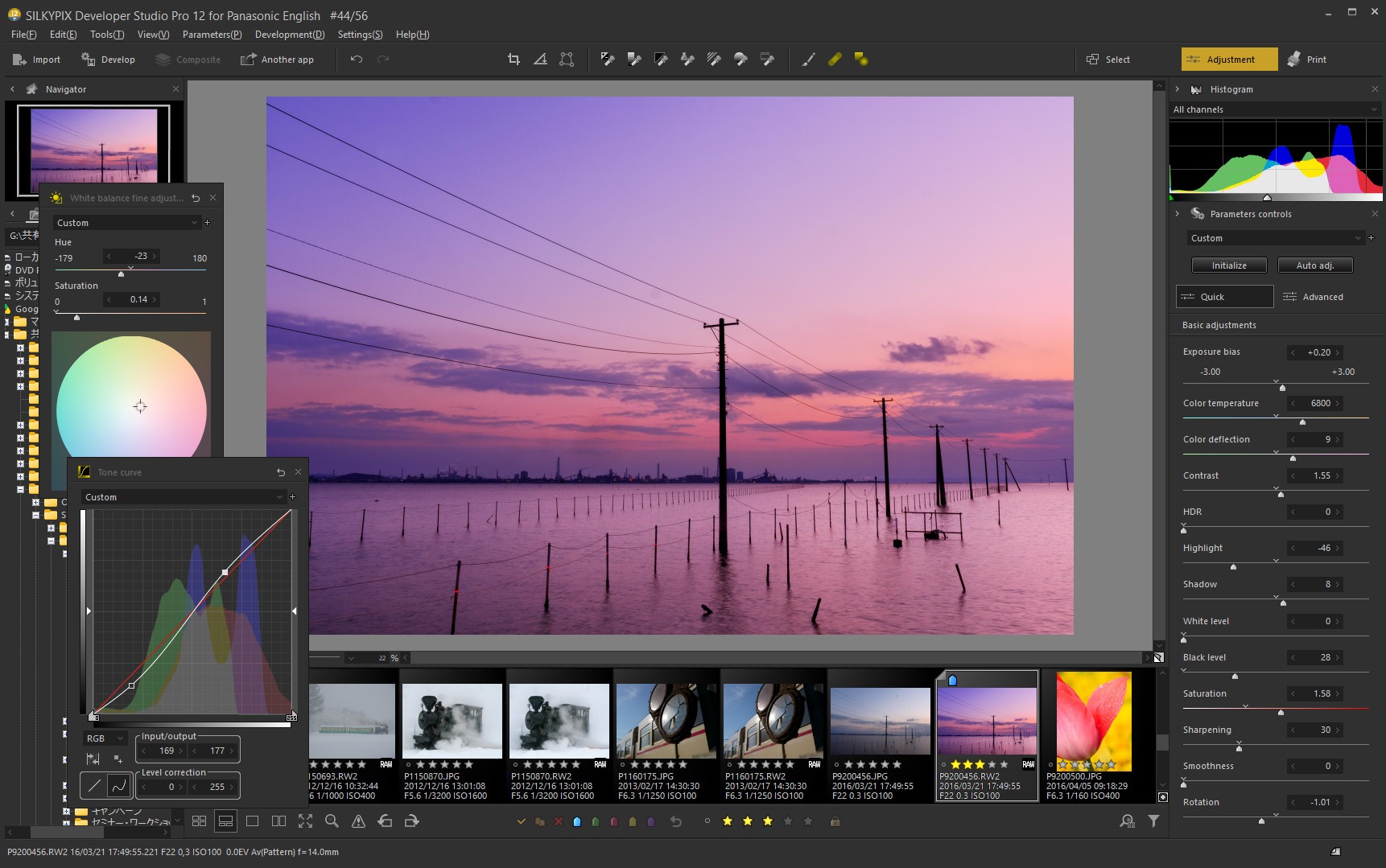Switch to thumbnail grid view

point(199,821)
